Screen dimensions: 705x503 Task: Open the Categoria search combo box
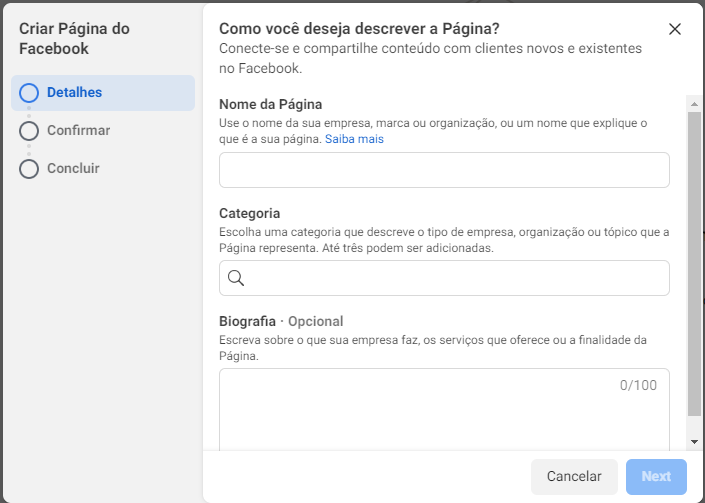[x=444, y=278]
